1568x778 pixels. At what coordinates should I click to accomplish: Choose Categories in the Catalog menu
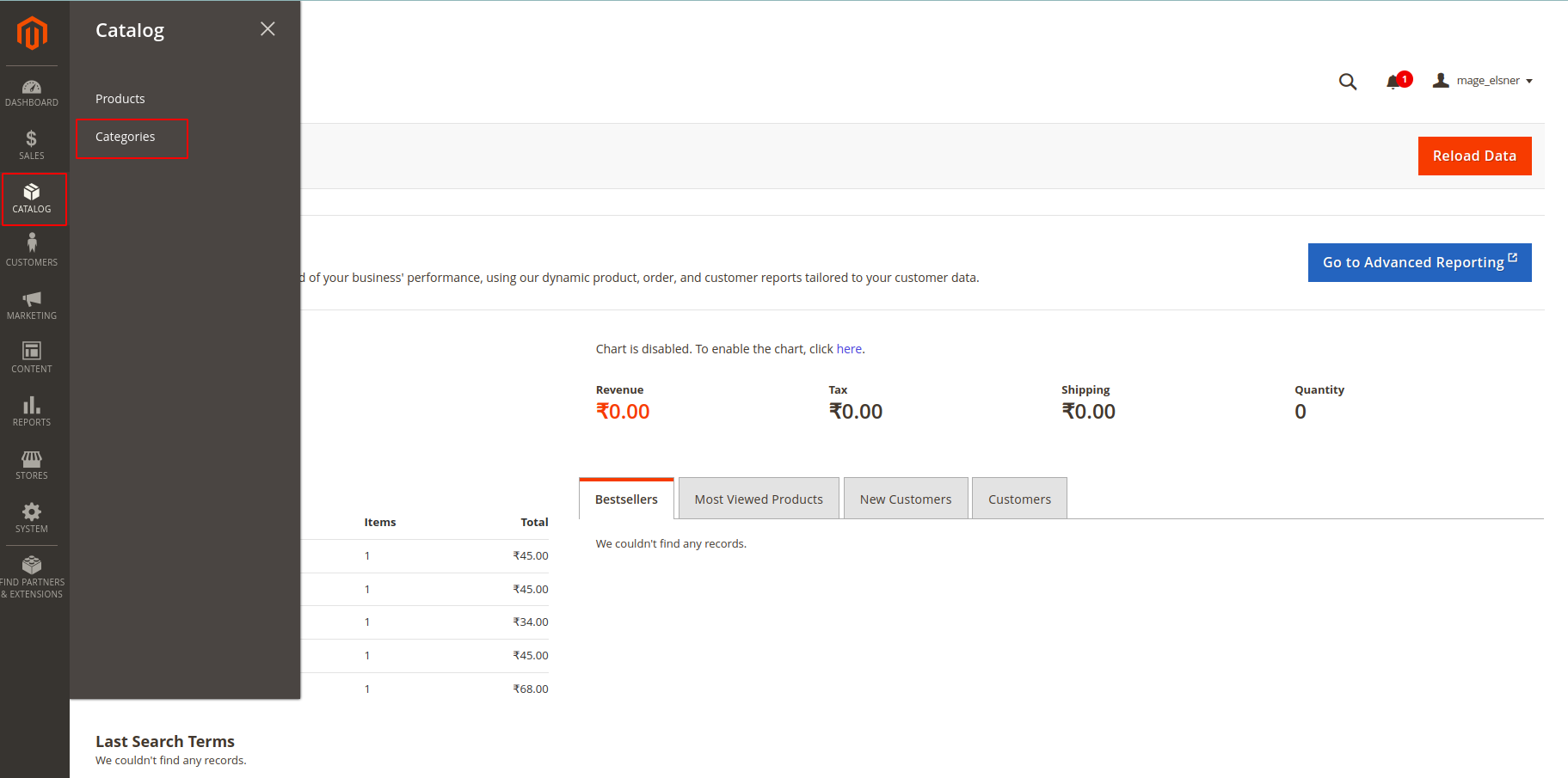coord(126,137)
